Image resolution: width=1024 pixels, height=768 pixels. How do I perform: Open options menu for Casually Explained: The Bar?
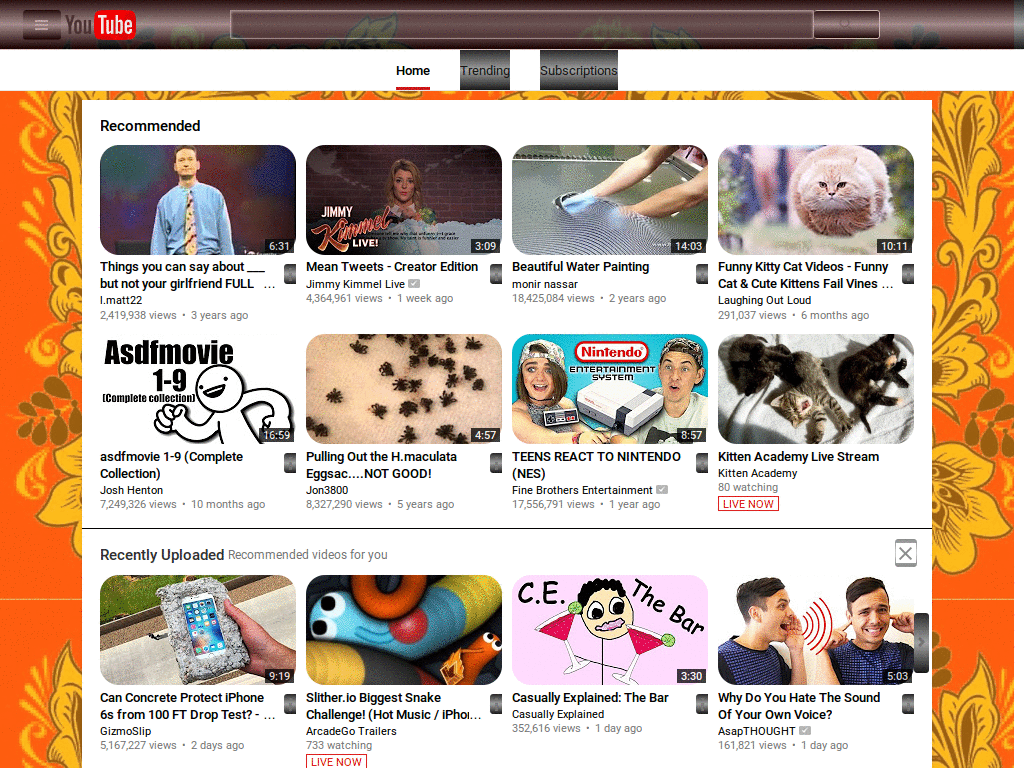point(702,704)
